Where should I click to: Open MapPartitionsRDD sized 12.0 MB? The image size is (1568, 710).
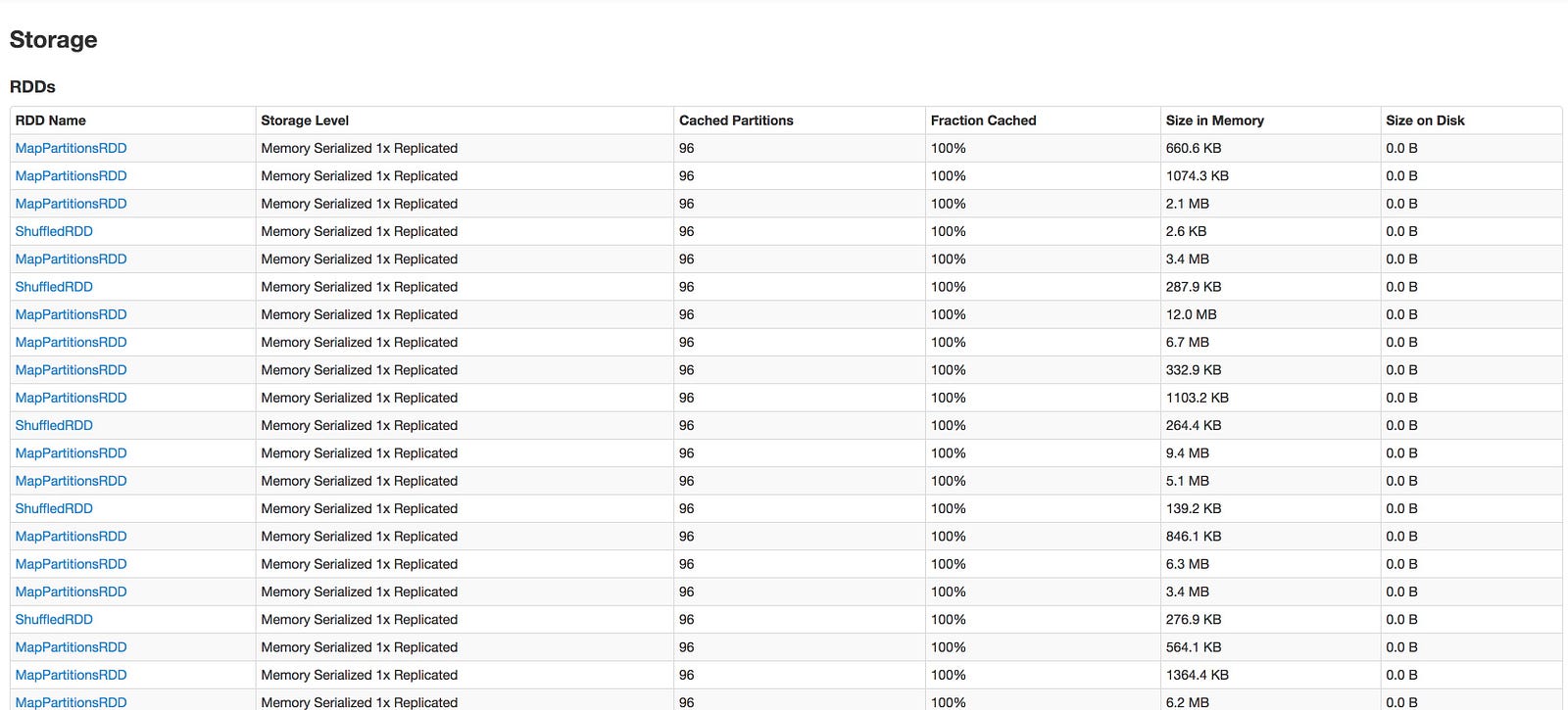pos(71,314)
